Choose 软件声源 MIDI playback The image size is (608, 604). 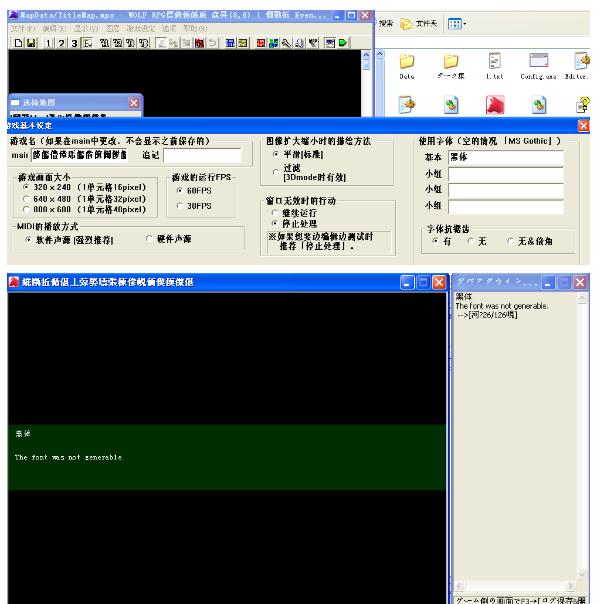[x=28, y=240]
